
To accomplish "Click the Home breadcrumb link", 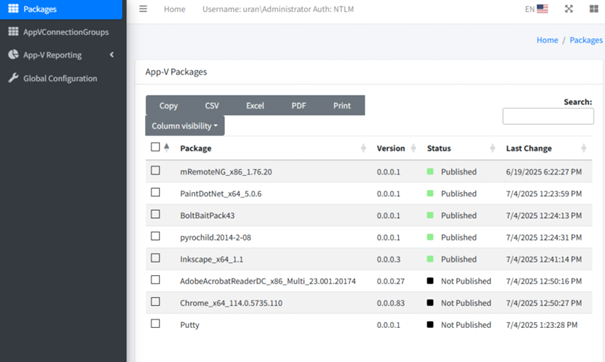I will (547, 40).
